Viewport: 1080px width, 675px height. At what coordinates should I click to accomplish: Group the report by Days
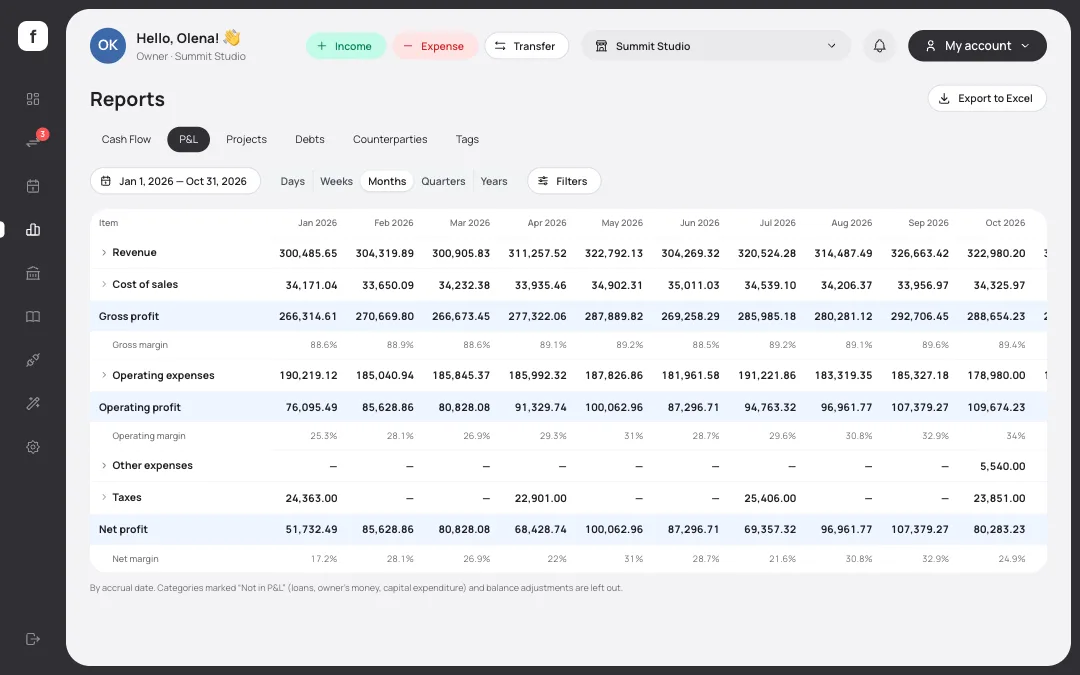(293, 181)
